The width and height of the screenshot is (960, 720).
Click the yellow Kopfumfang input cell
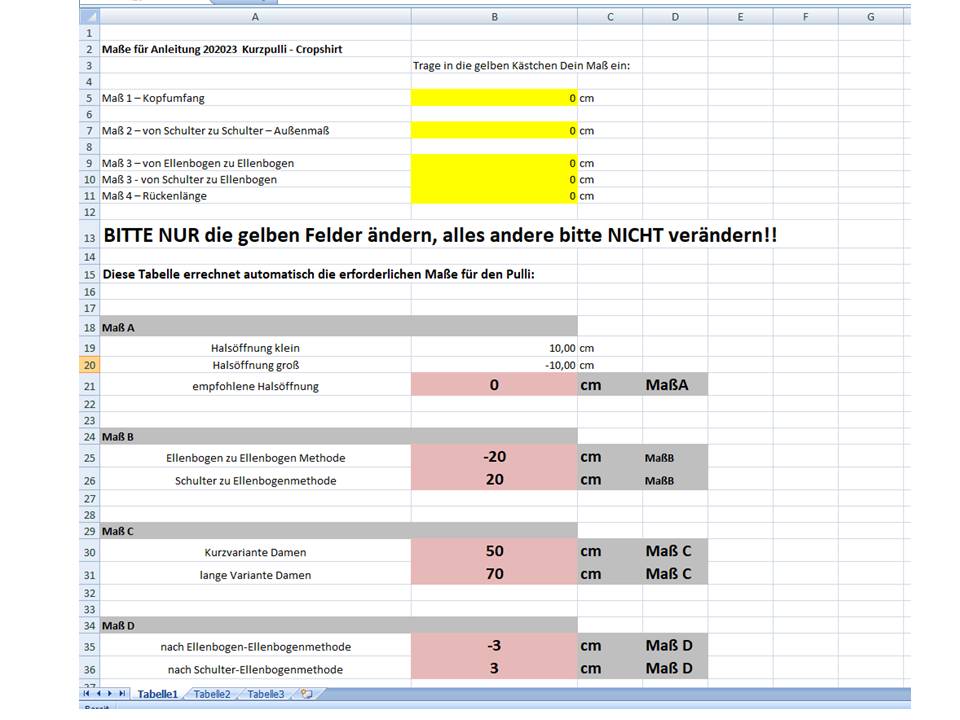point(494,98)
